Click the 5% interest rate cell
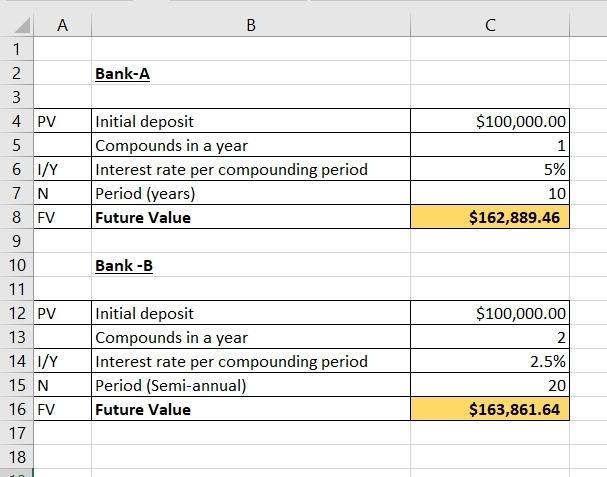The height and width of the screenshot is (477, 607). click(490, 169)
